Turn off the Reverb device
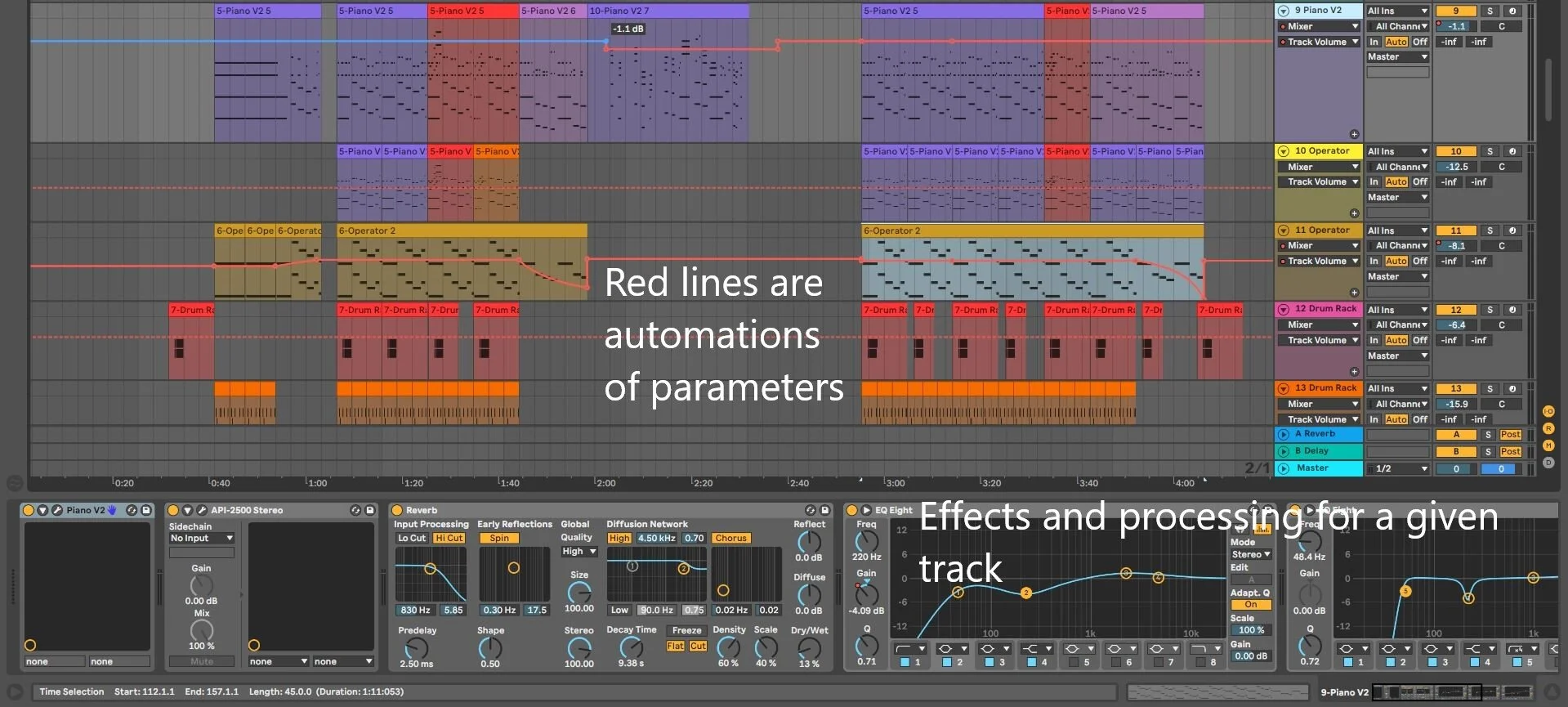The height and width of the screenshot is (707, 1568). 397,510
